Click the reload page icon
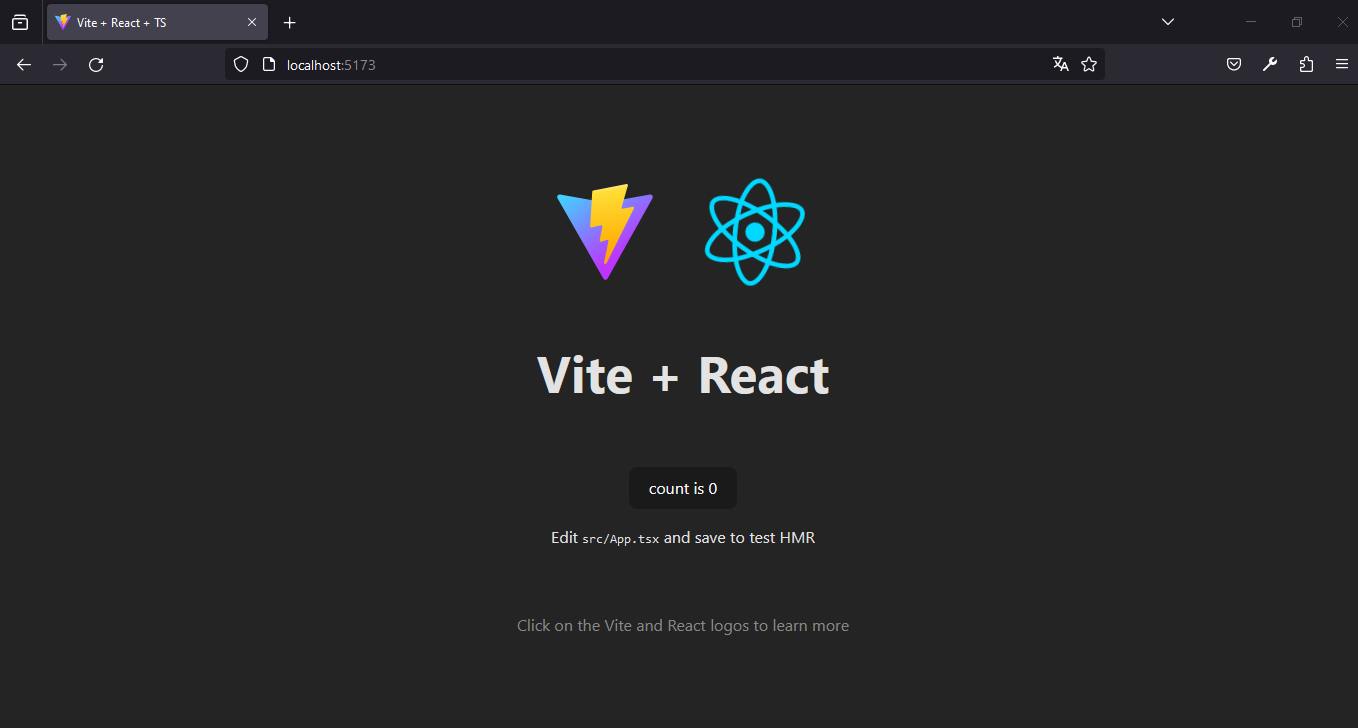The image size is (1358, 728). click(x=96, y=64)
